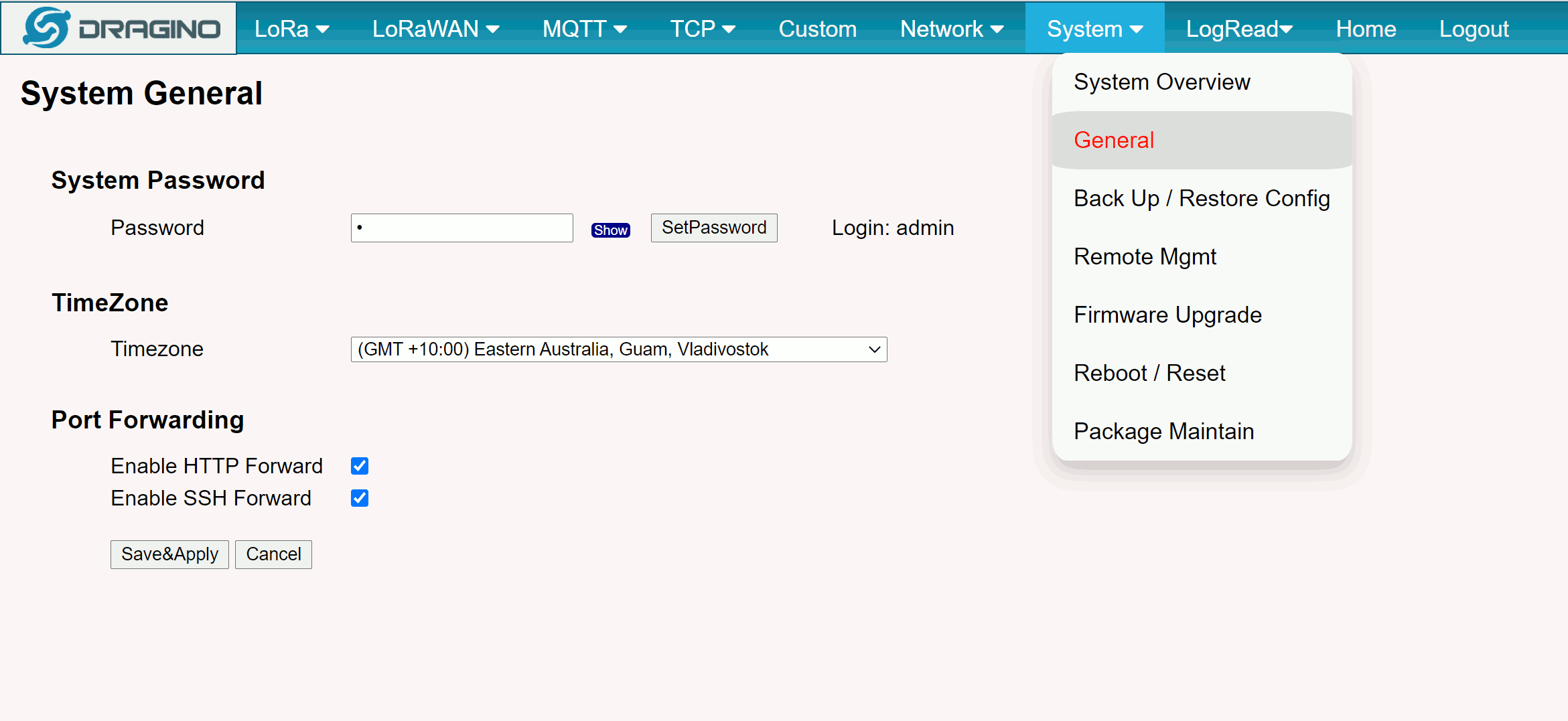Expand the LoRaWAN menu
Image resolution: width=1568 pixels, height=721 pixels.
pyautogui.click(x=436, y=29)
